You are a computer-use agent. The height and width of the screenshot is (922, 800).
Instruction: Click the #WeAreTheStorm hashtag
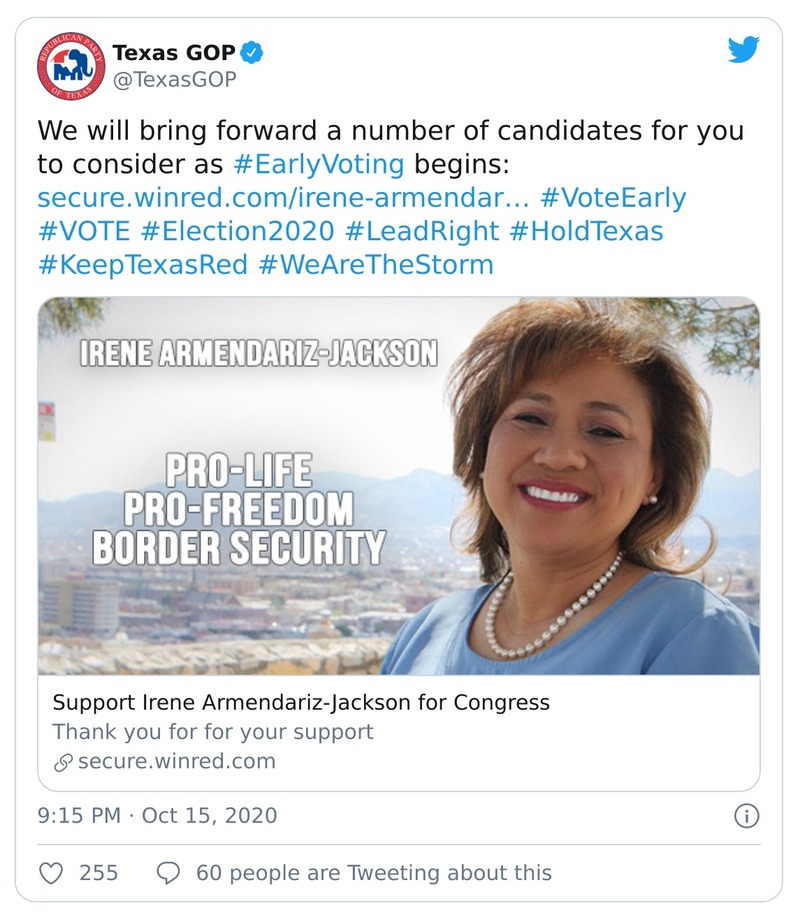pos(375,265)
